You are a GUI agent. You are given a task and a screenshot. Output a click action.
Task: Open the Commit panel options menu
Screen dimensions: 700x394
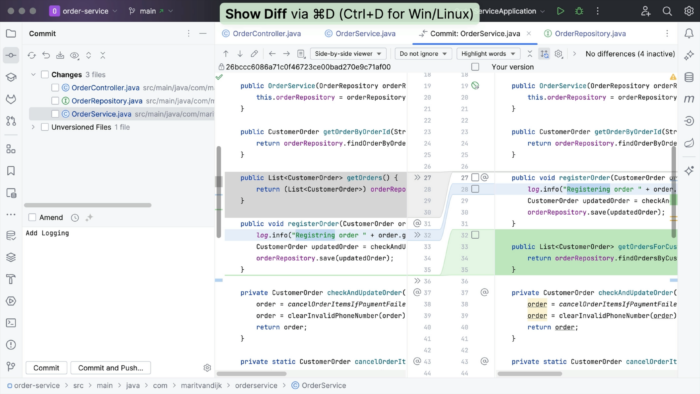click(188, 33)
